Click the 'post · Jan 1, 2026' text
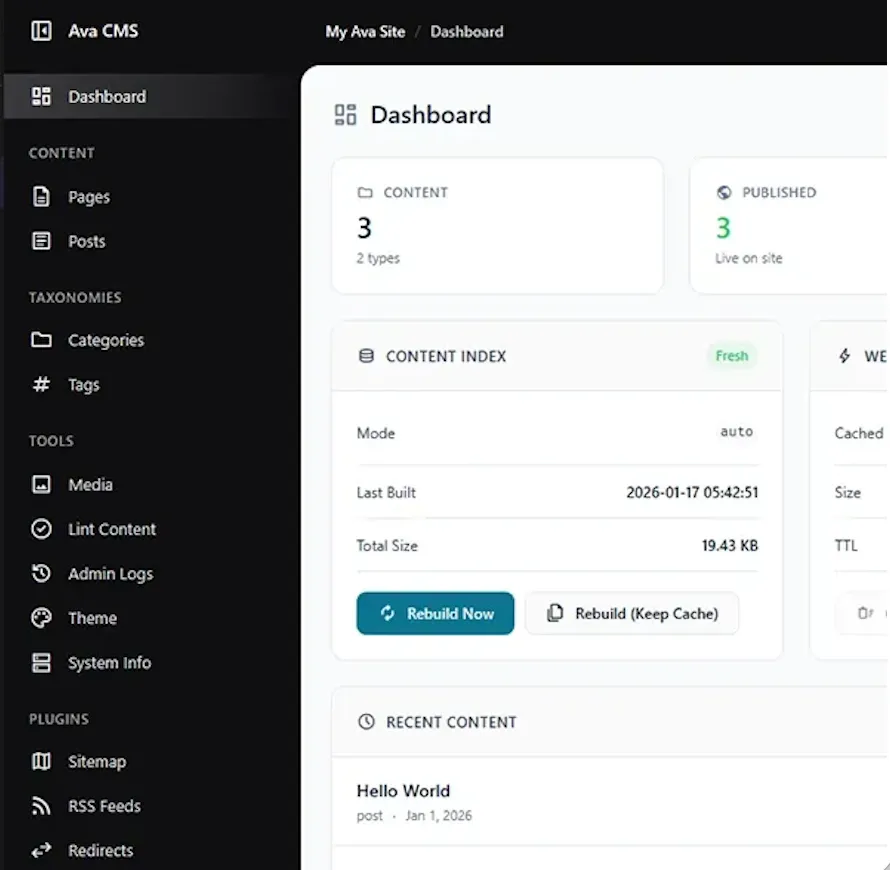Screen dimensions: 890x870 click(x=414, y=816)
